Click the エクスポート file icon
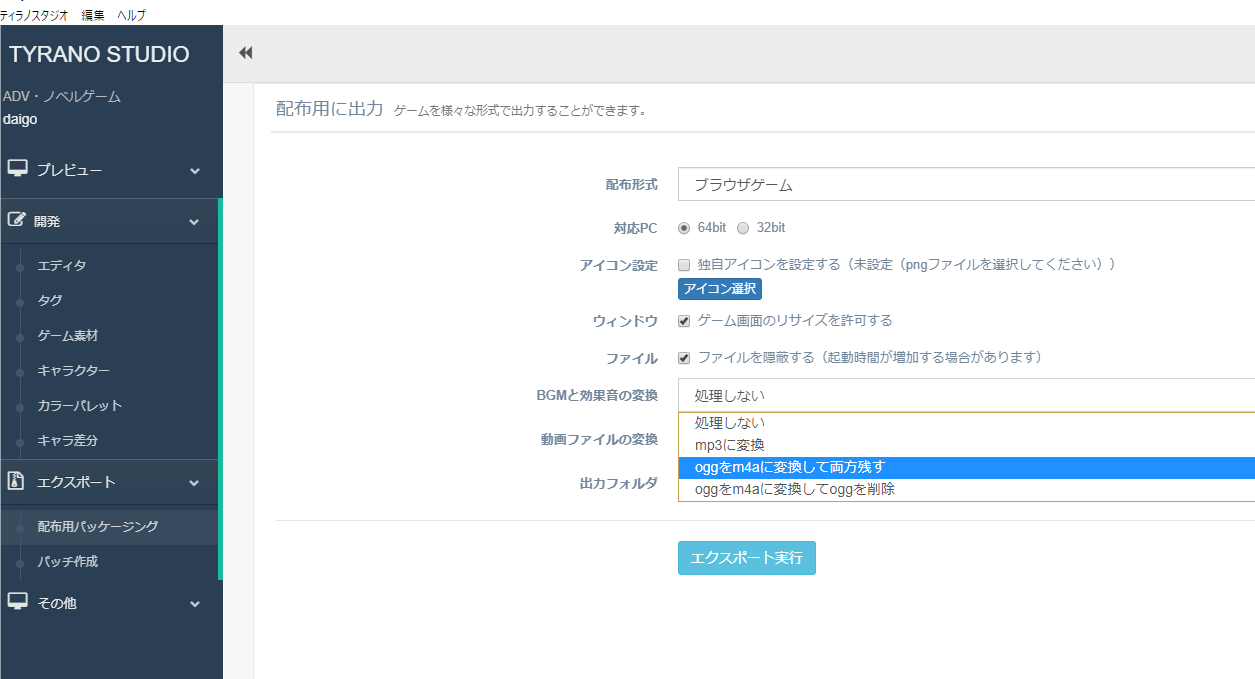Viewport: 1255px width, 679px height. (x=16, y=481)
